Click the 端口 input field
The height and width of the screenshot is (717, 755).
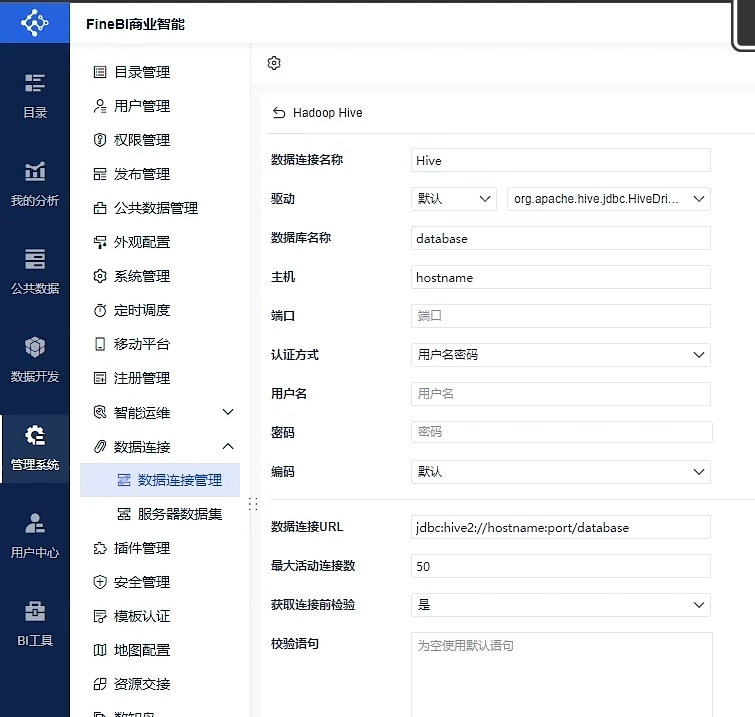560,316
